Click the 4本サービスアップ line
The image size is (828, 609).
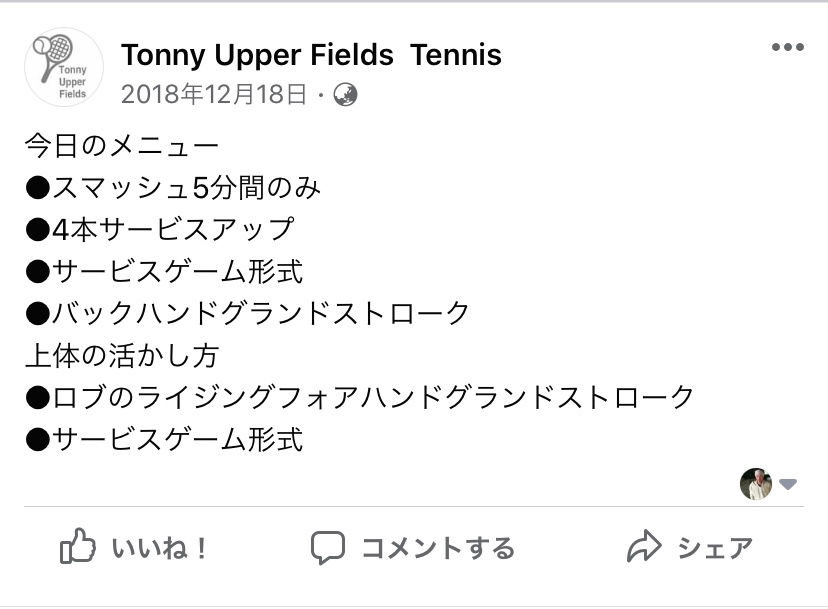coord(160,229)
